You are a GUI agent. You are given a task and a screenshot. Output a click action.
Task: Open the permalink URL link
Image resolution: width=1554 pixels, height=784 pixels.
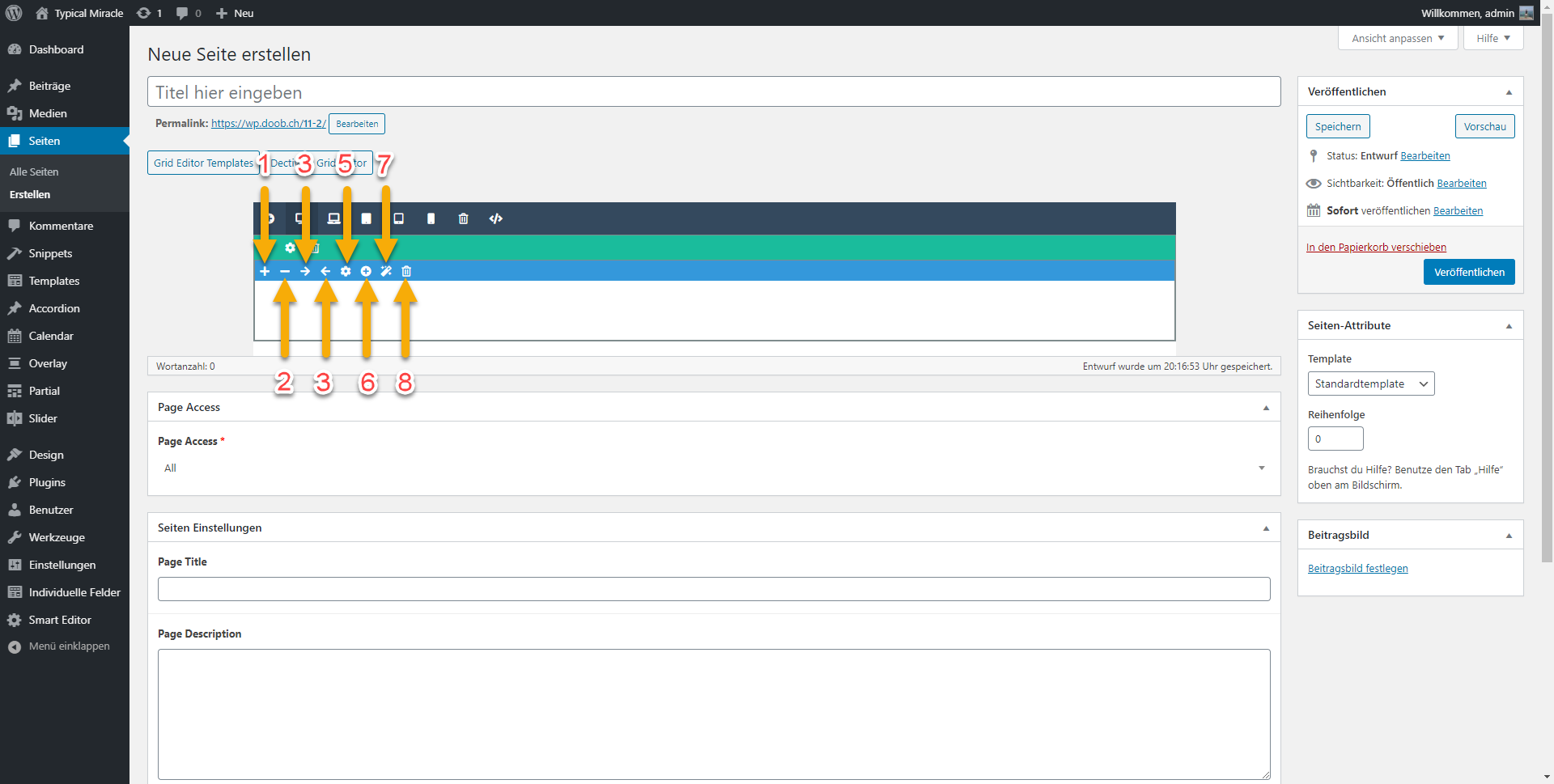pyautogui.click(x=269, y=123)
